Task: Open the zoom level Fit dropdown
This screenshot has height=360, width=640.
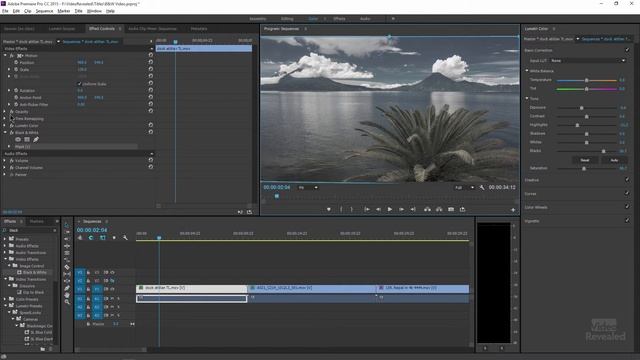Action: click(308, 187)
